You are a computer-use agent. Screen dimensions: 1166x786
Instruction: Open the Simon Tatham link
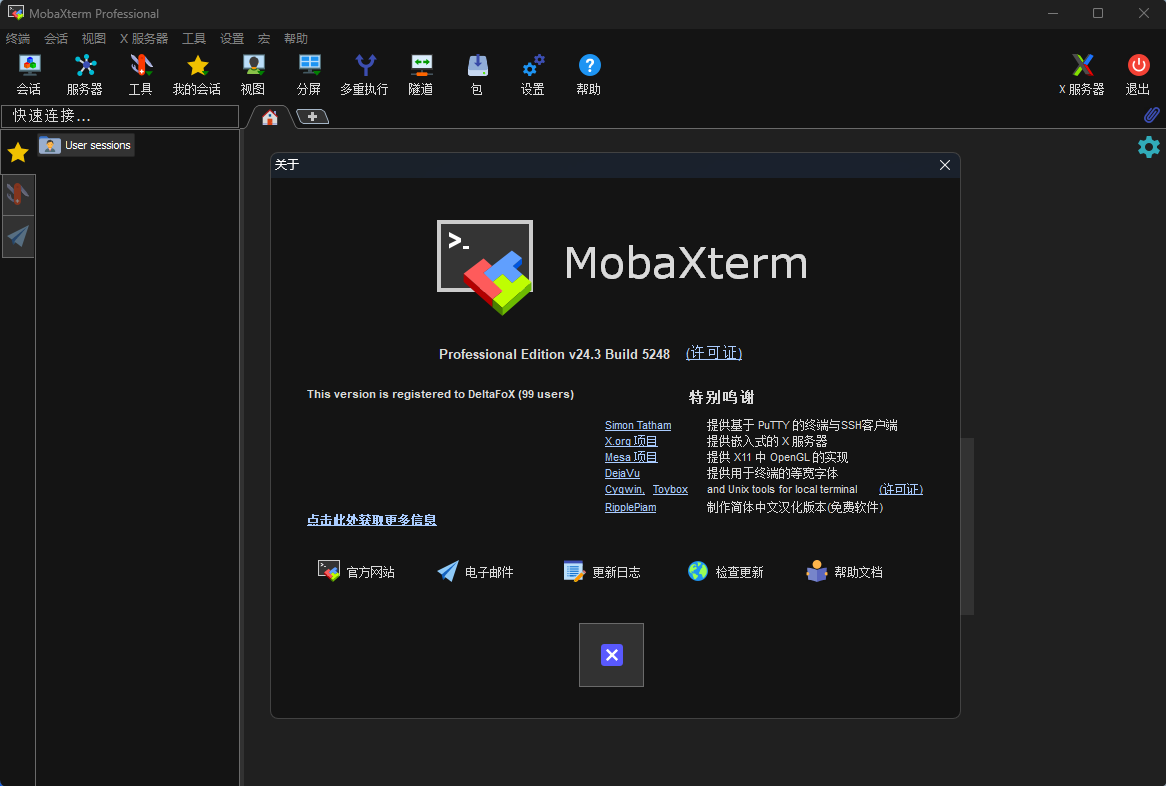(638, 425)
